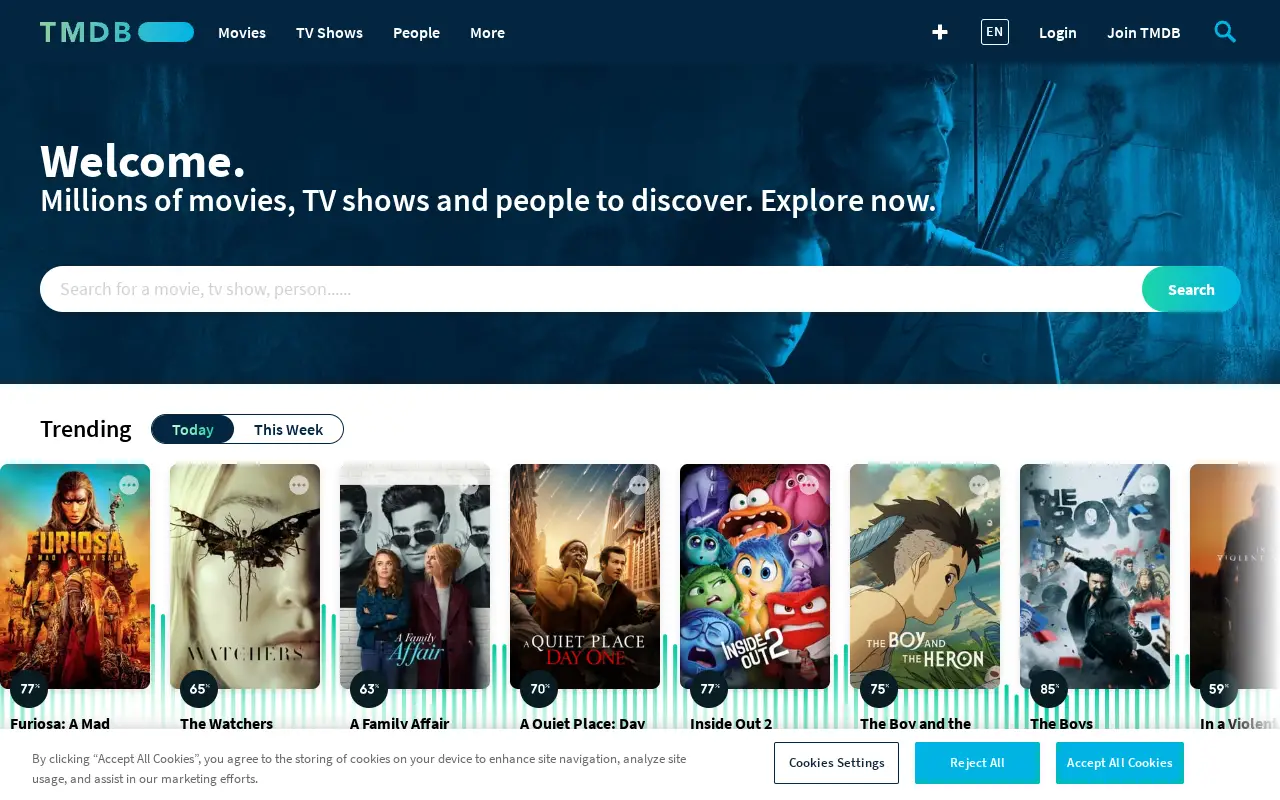Image resolution: width=1280 pixels, height=800 pixels.
Task: Click the 85% score badge for The Boys
Action: (1049, 689)
